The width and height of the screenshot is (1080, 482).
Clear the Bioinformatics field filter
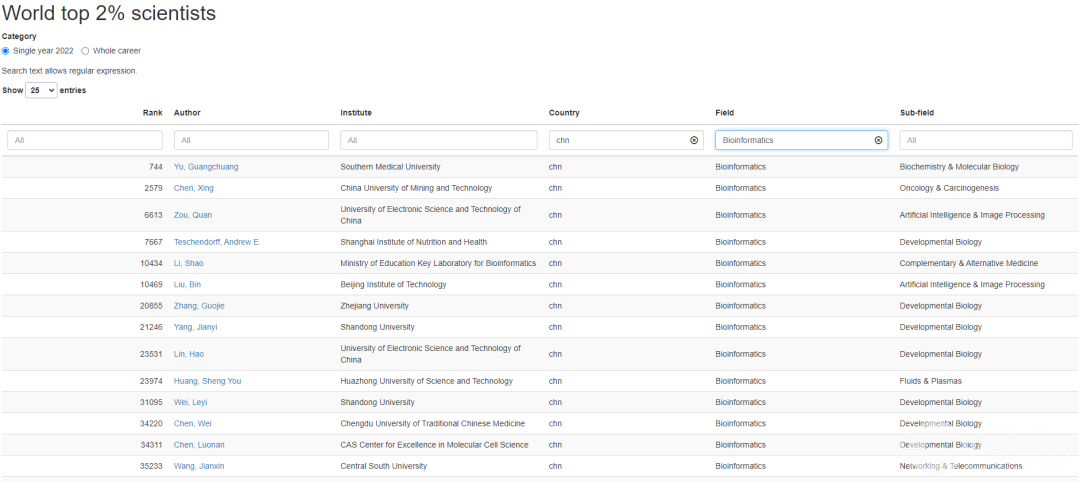click(x=879, y=140)
